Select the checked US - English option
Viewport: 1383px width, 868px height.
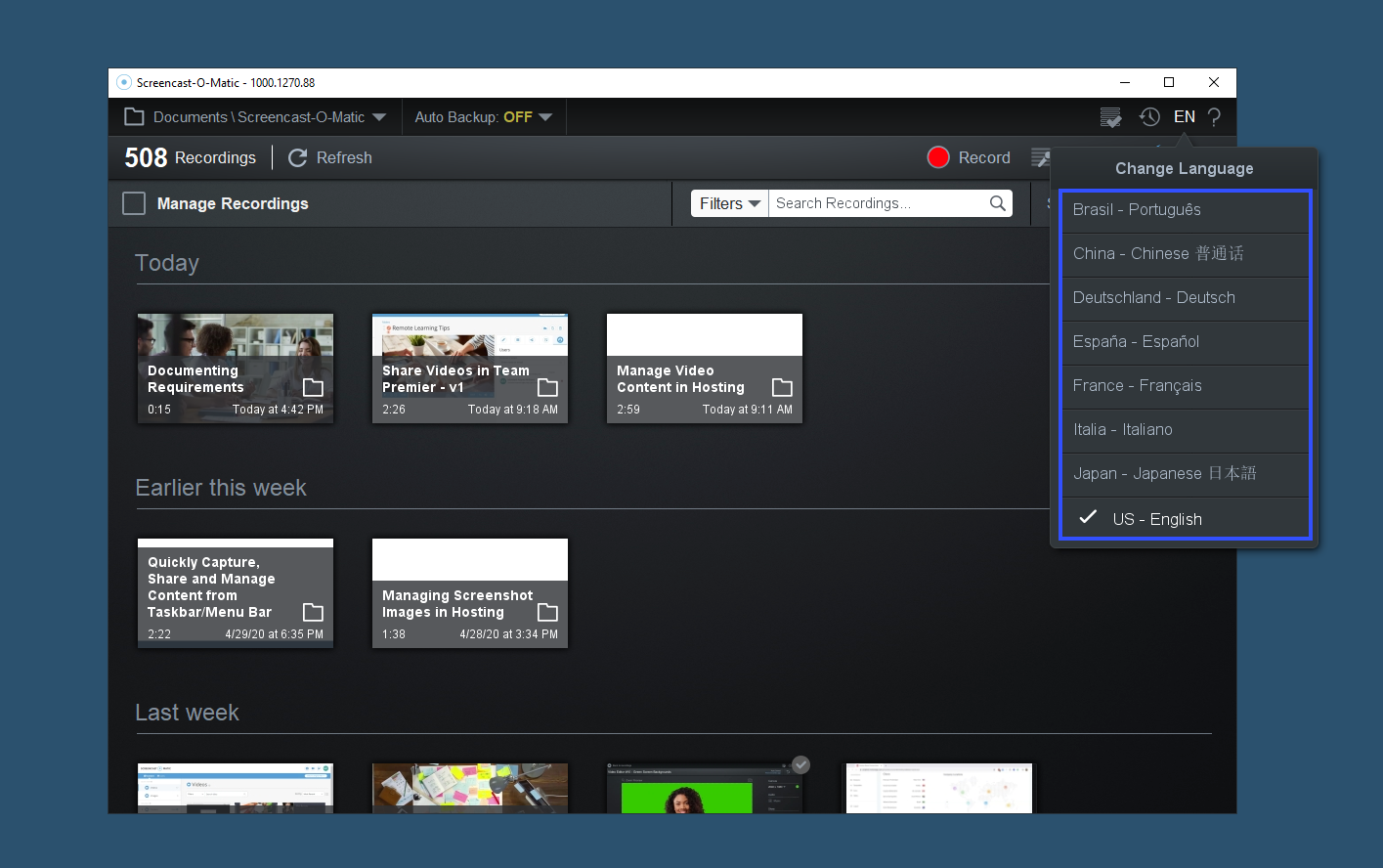1185,518
